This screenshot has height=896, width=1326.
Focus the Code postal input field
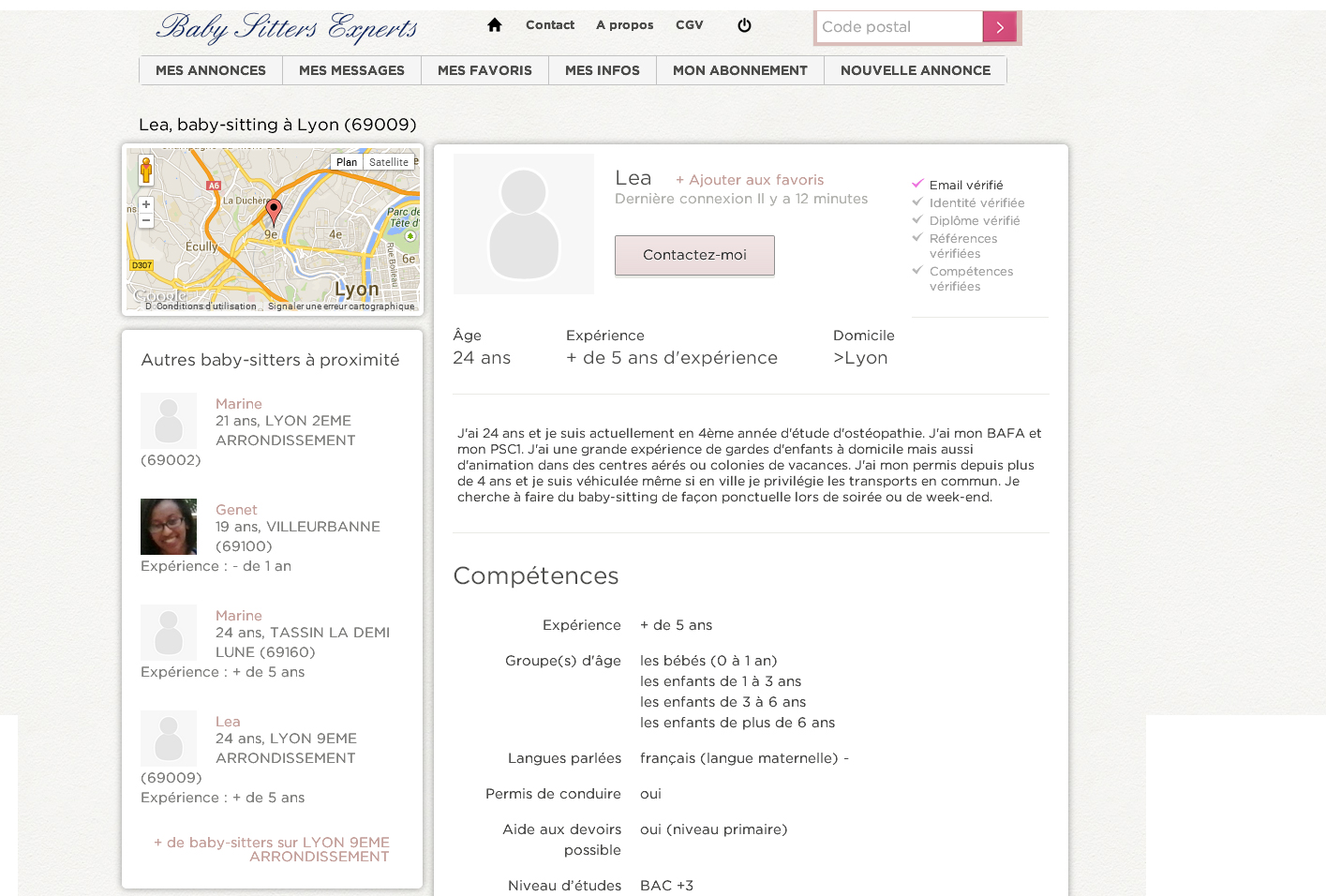[x=899, y=27]
